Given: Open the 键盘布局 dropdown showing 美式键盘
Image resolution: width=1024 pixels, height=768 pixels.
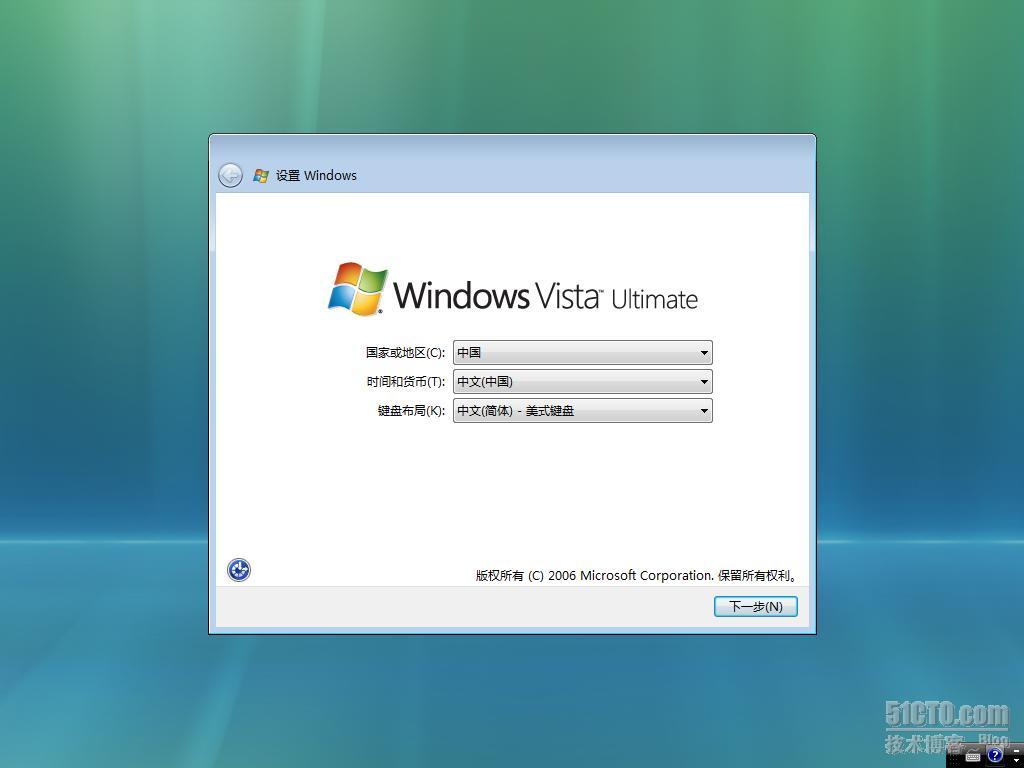Looking at the screenshot, I should click(583, 411).
